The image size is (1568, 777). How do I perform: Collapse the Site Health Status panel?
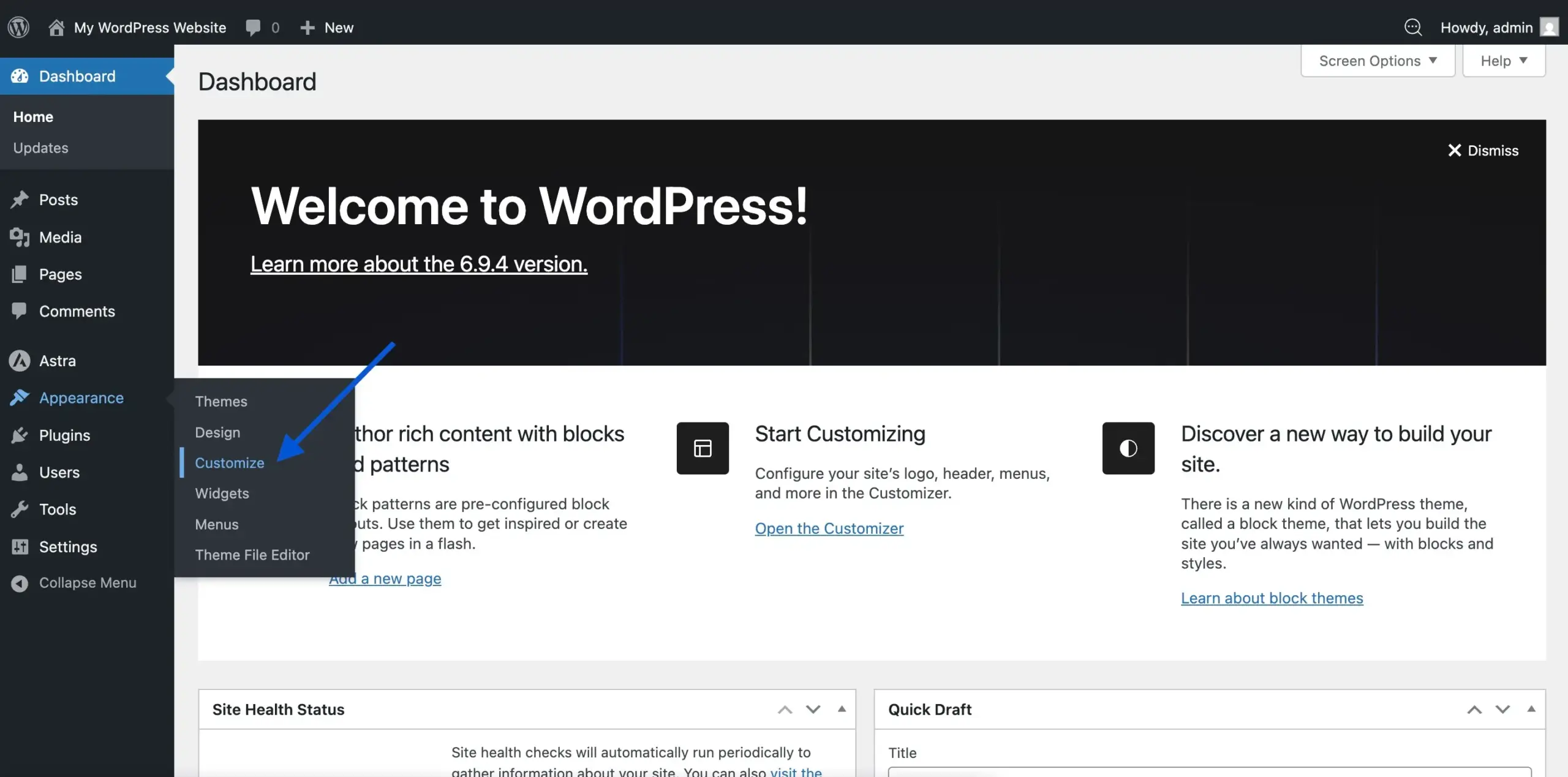click(x=842, y=709)
